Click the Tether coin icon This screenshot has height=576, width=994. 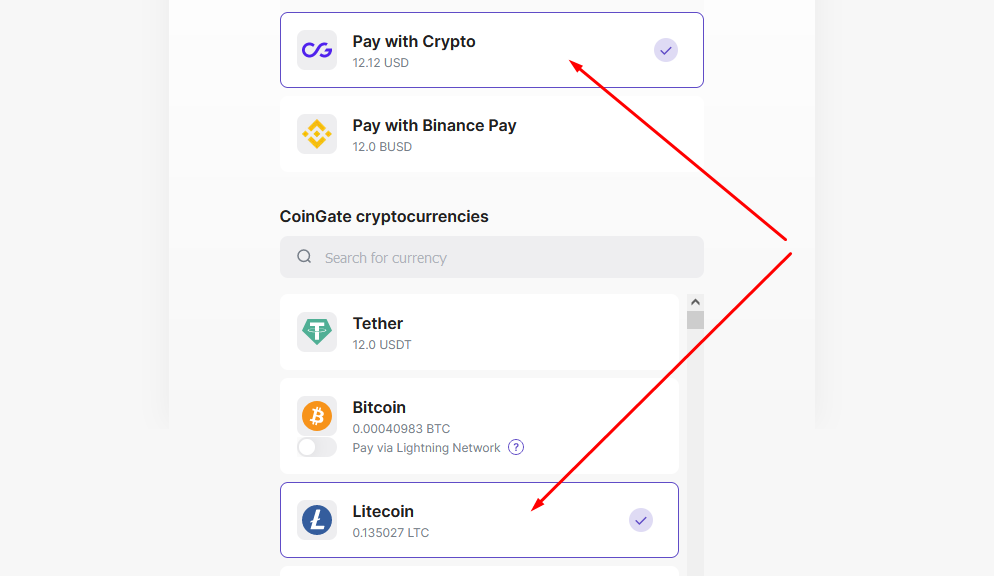(x=317, y=332)
